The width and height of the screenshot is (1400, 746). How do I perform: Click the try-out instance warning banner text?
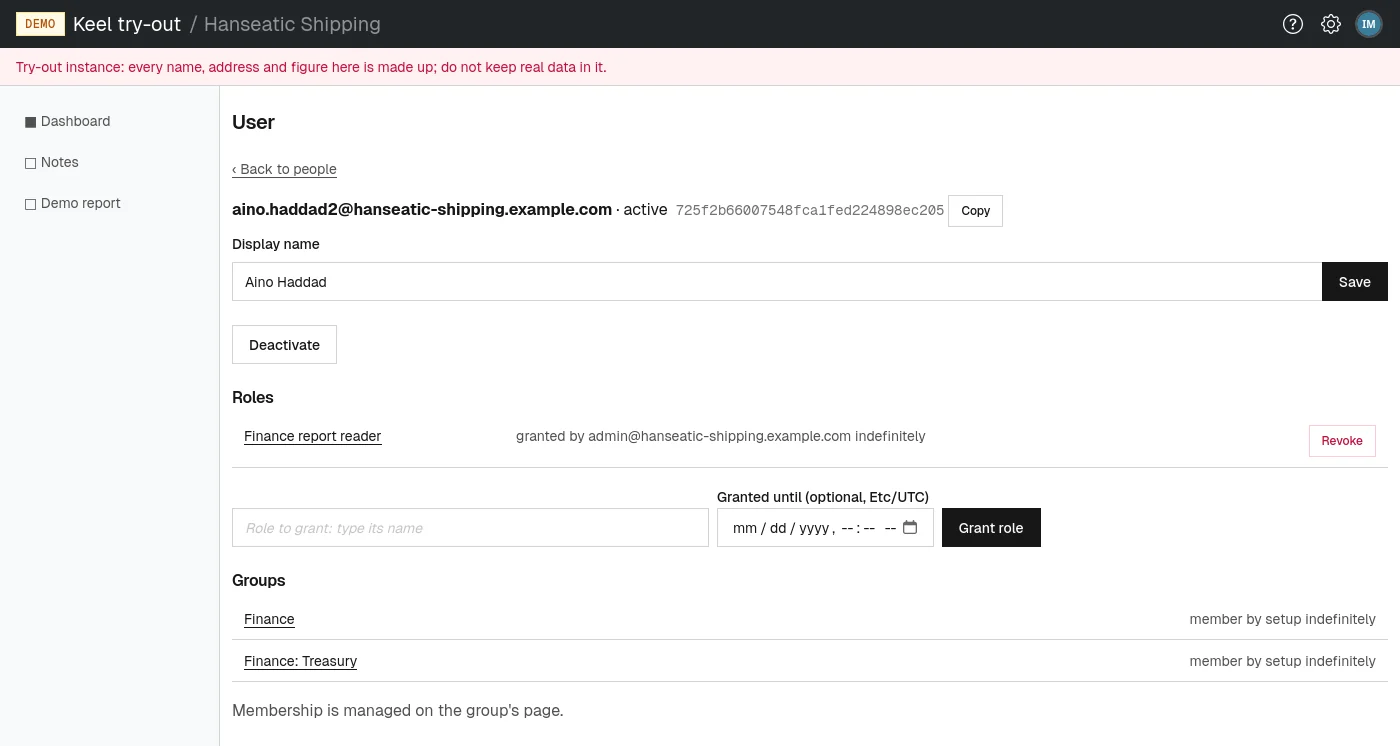point(311,67)
